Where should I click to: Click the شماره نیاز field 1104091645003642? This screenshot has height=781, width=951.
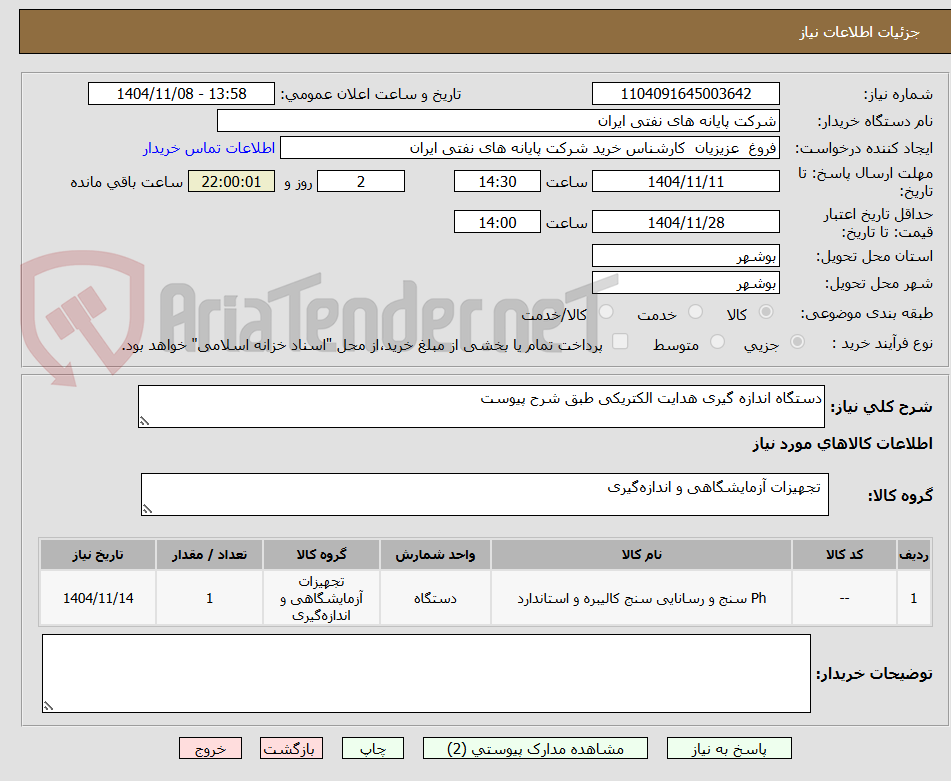point(685,94)
